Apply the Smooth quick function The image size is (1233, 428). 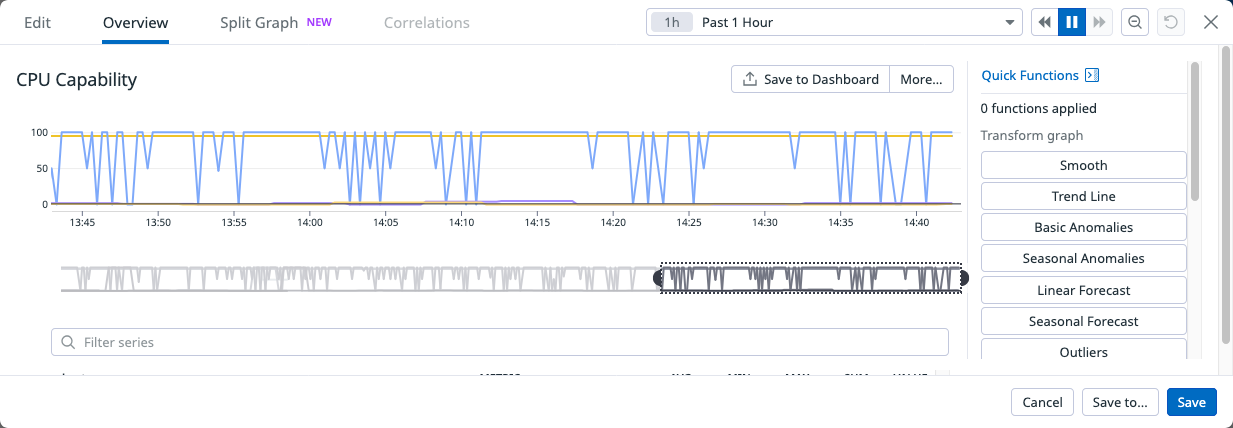tap(1083, 165)
